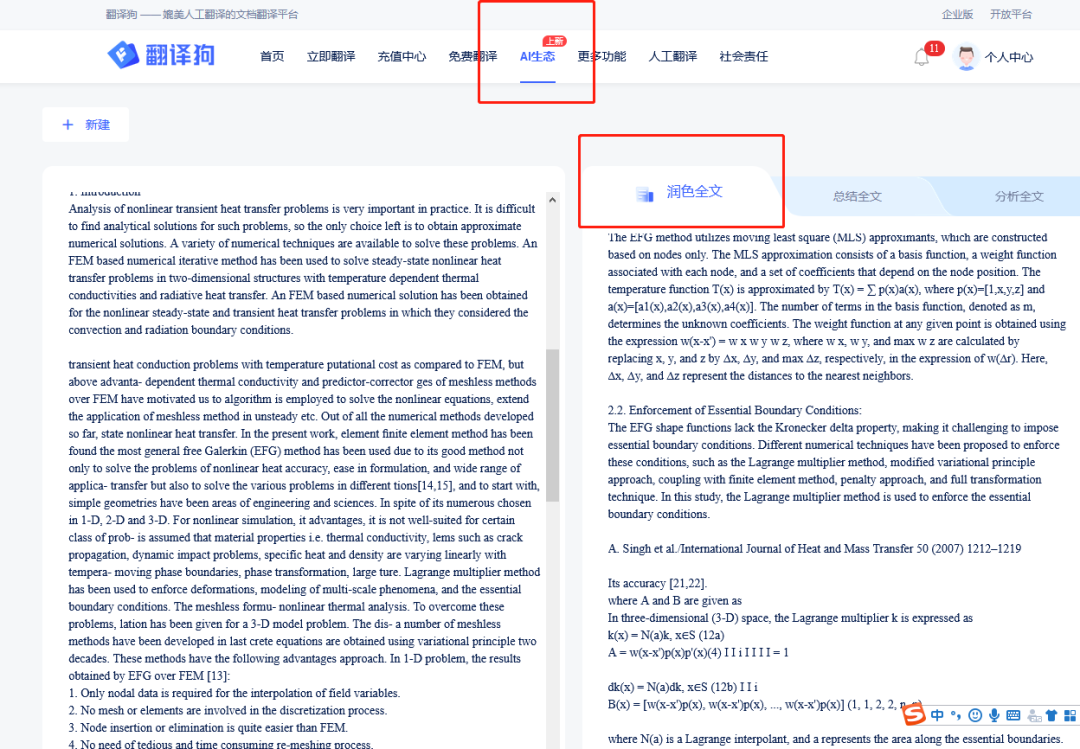Click the user avatar icon
Viewport: 1080px width, 749px height.
point(966,57)
